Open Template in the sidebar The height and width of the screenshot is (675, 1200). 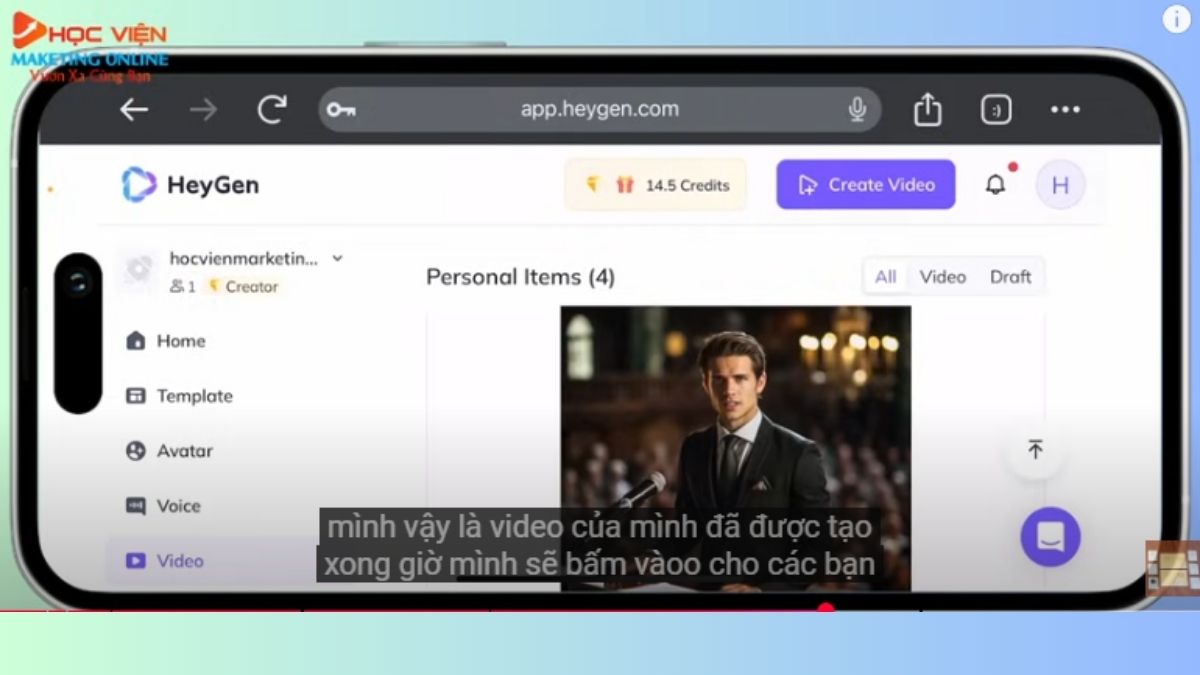(179, 396)
